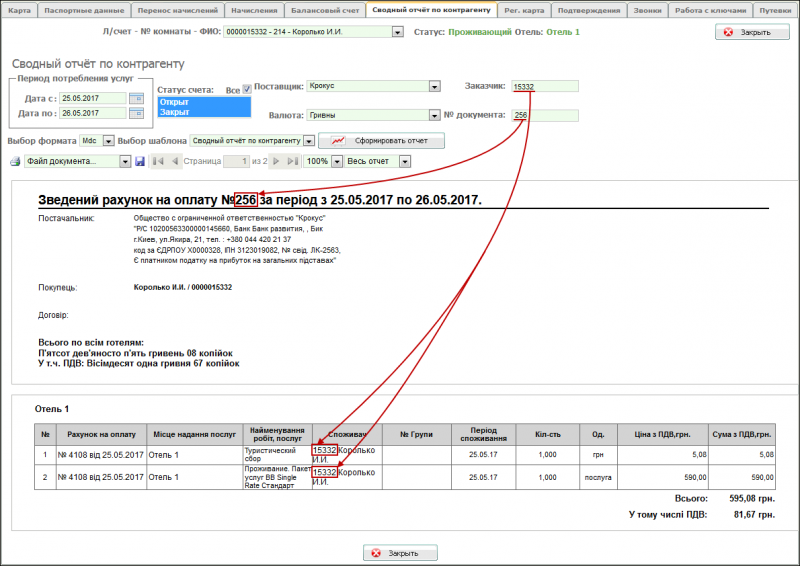Go to the next report page
The width and height of the screenshot is (800, 566).
[276, 161]
